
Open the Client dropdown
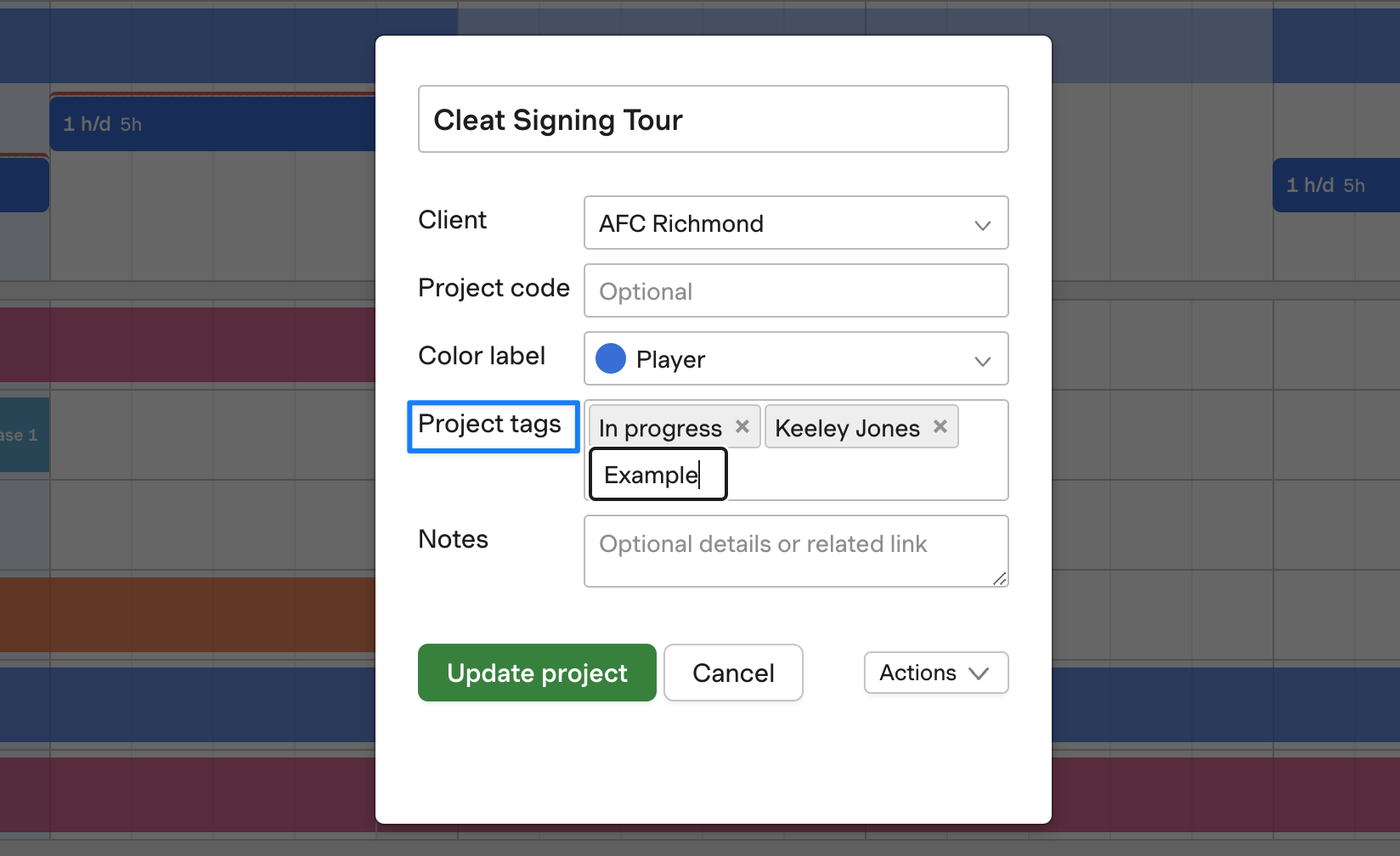point(795,223)
